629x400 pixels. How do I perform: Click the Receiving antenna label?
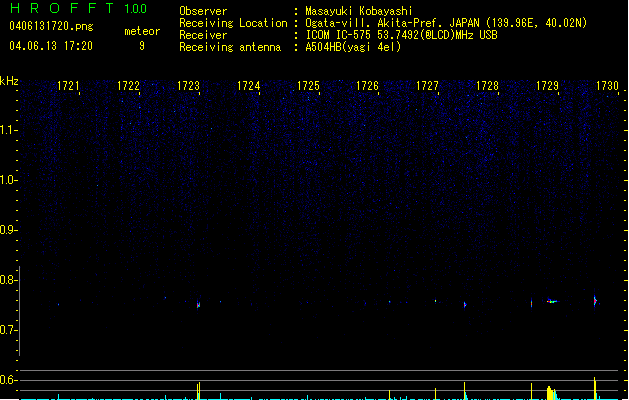tap(230, 47)
